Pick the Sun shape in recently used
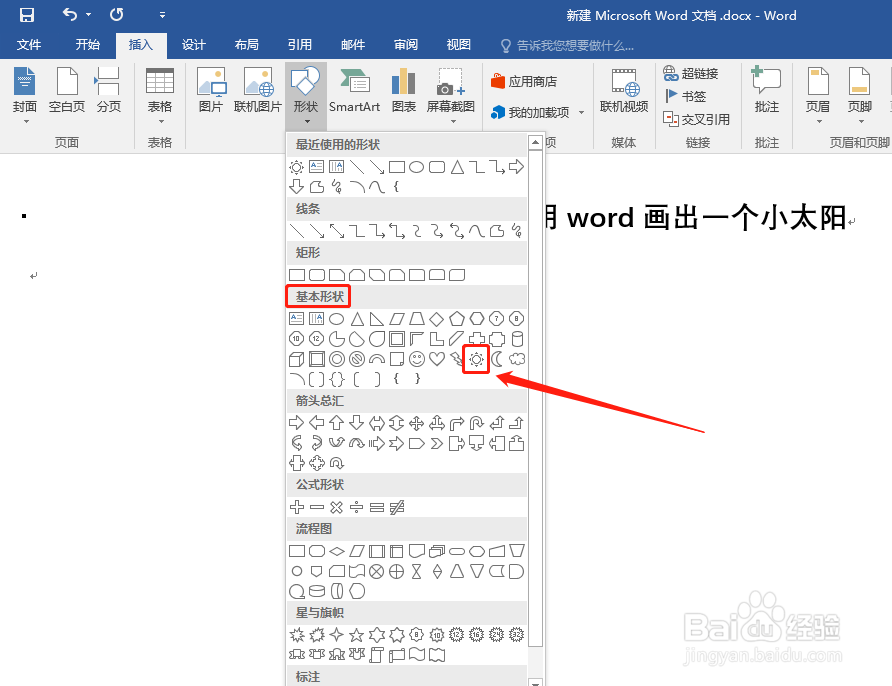Screen dimensions: 892x686 click(x=296, y=167)
